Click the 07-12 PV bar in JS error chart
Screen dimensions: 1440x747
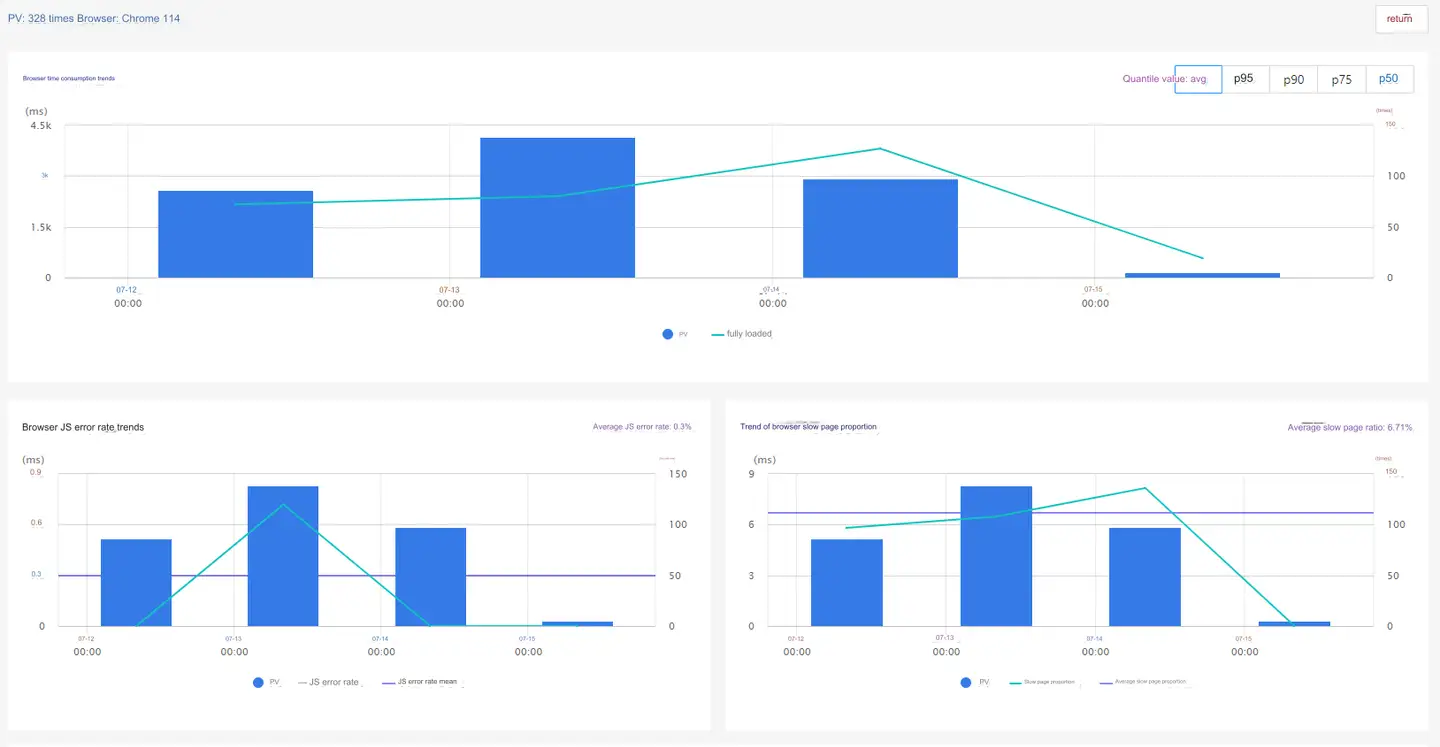pos(136,583)
